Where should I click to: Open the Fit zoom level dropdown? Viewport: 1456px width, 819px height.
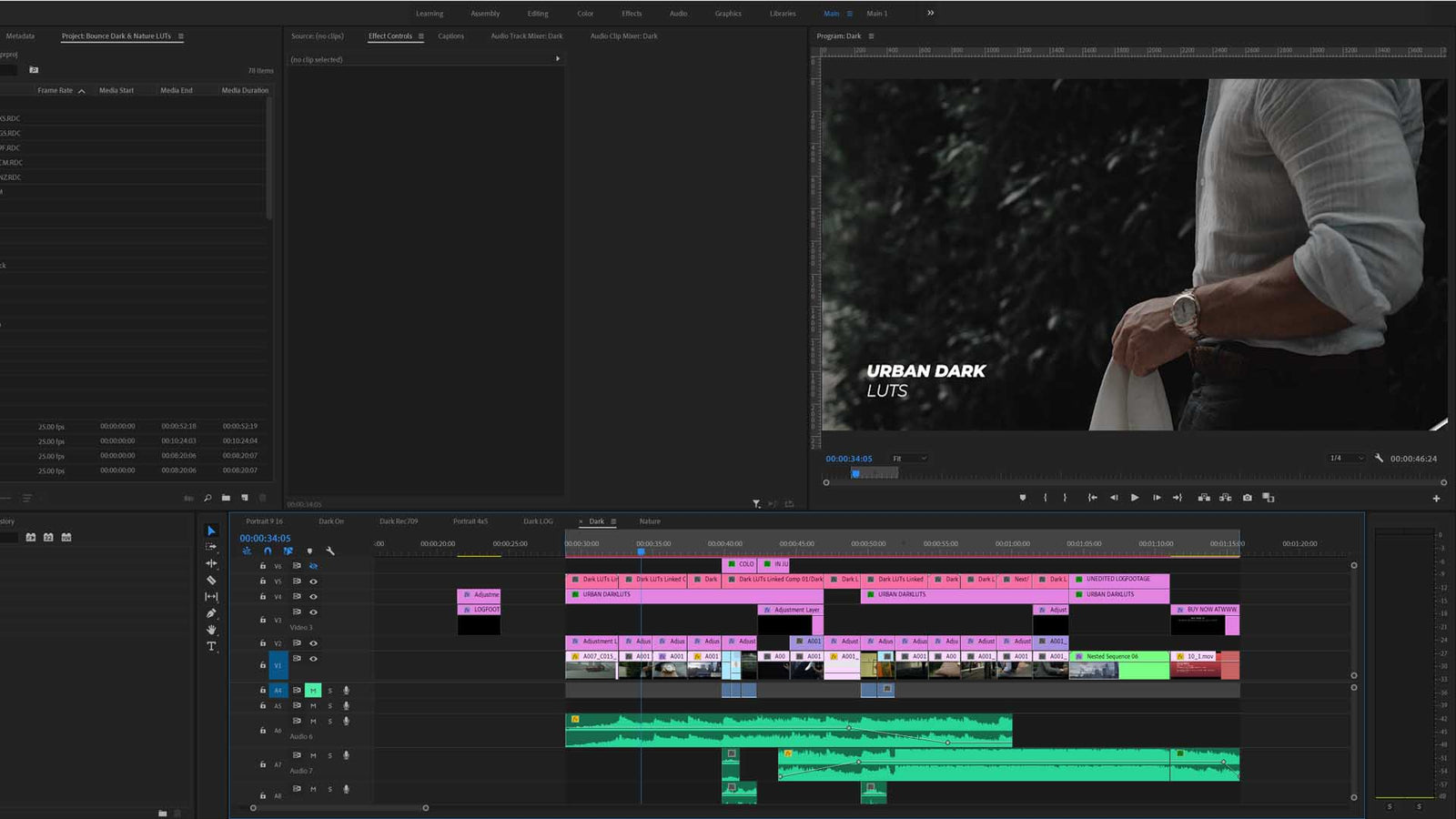pos(909,458)
